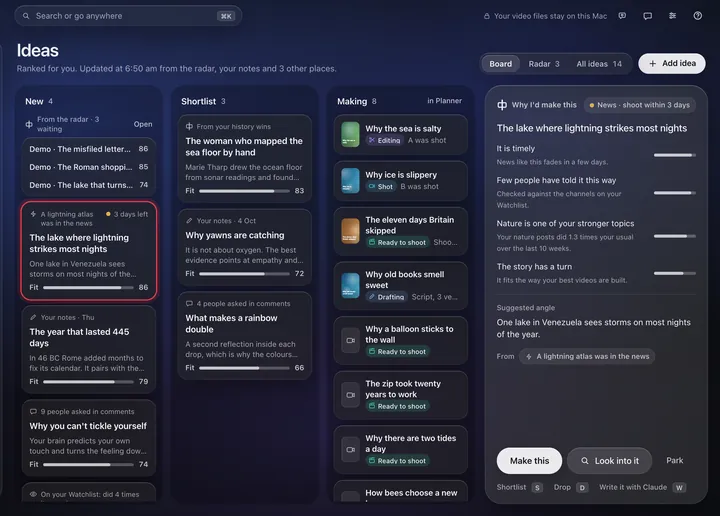The height and width of the screenshot is (516, 720).
Task: Switch to the Radar tab
Action: 544,64
